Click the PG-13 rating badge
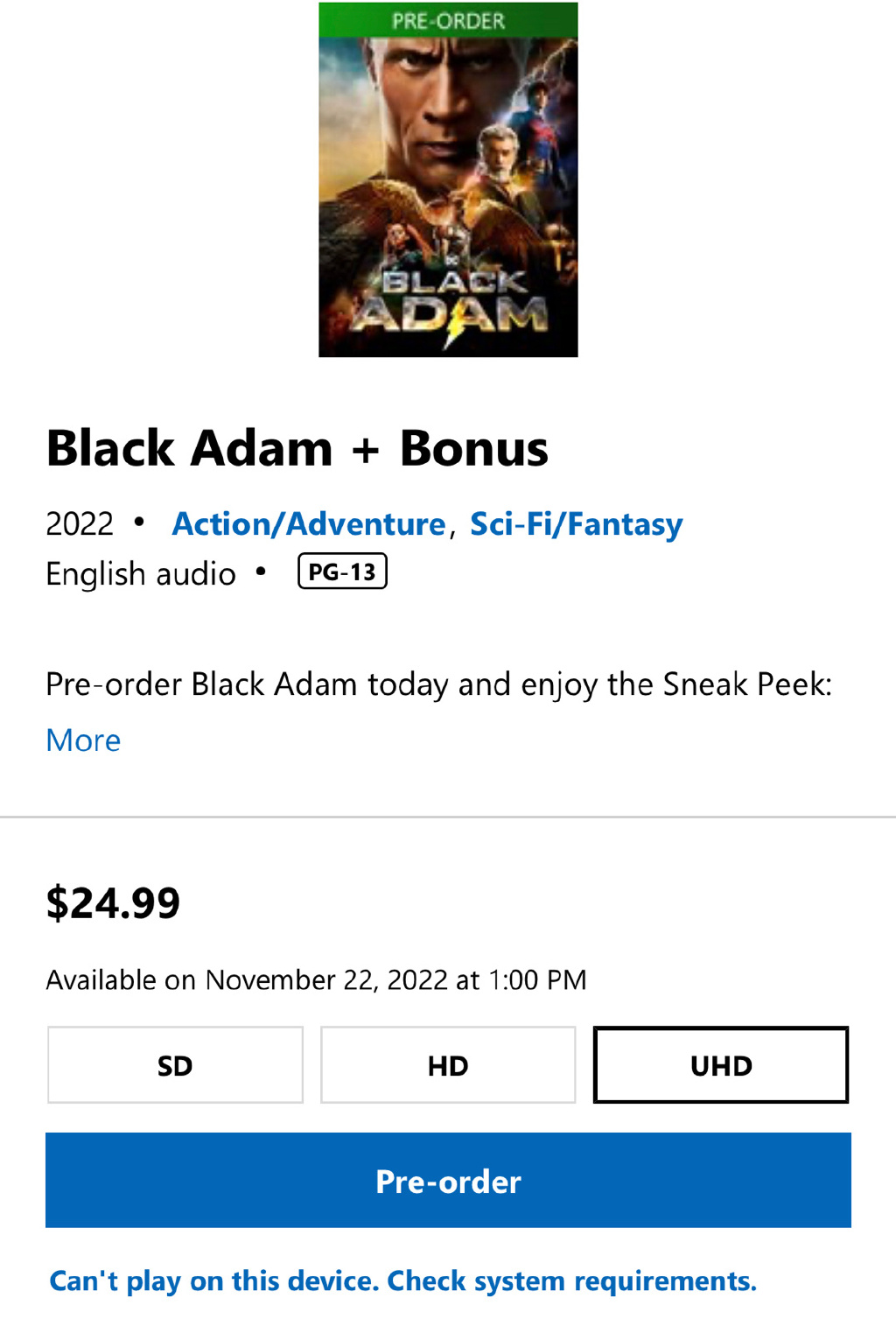Viewport: 896px width, 1340px height. point(342,572)
